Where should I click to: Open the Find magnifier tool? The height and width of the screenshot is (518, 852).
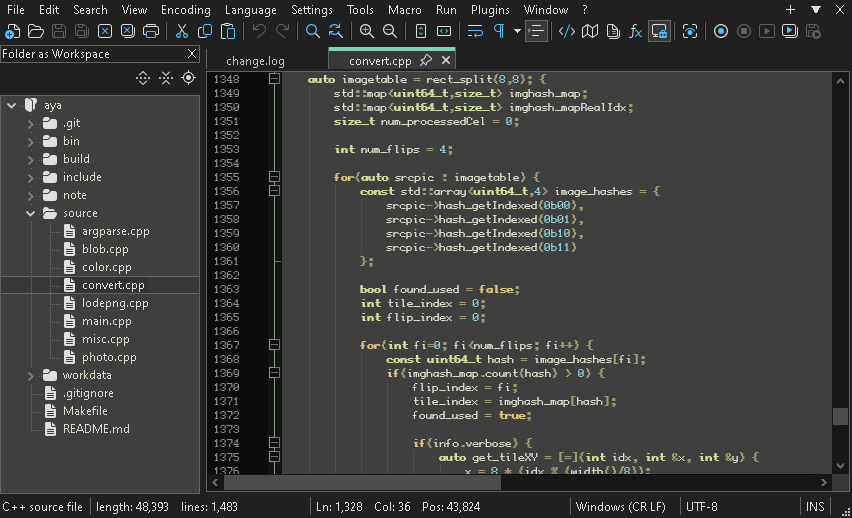pos(313,31)
